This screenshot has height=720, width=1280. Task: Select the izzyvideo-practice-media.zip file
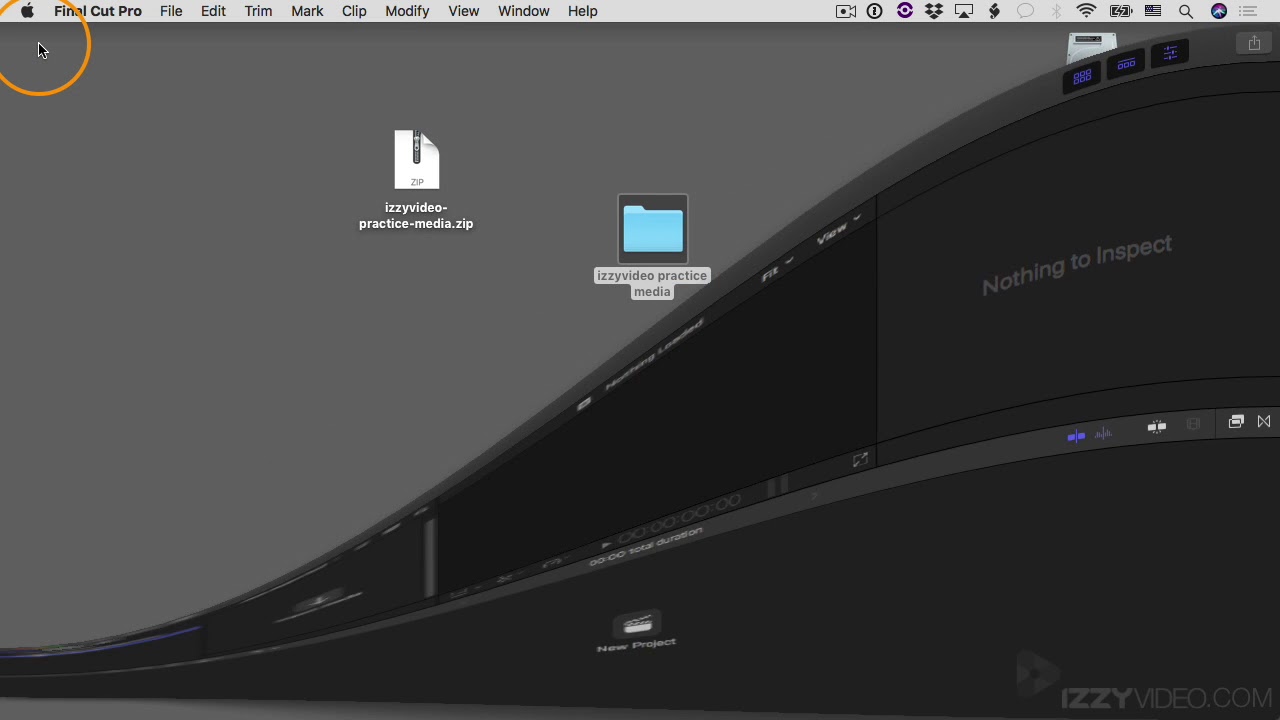tap(416, 160)
